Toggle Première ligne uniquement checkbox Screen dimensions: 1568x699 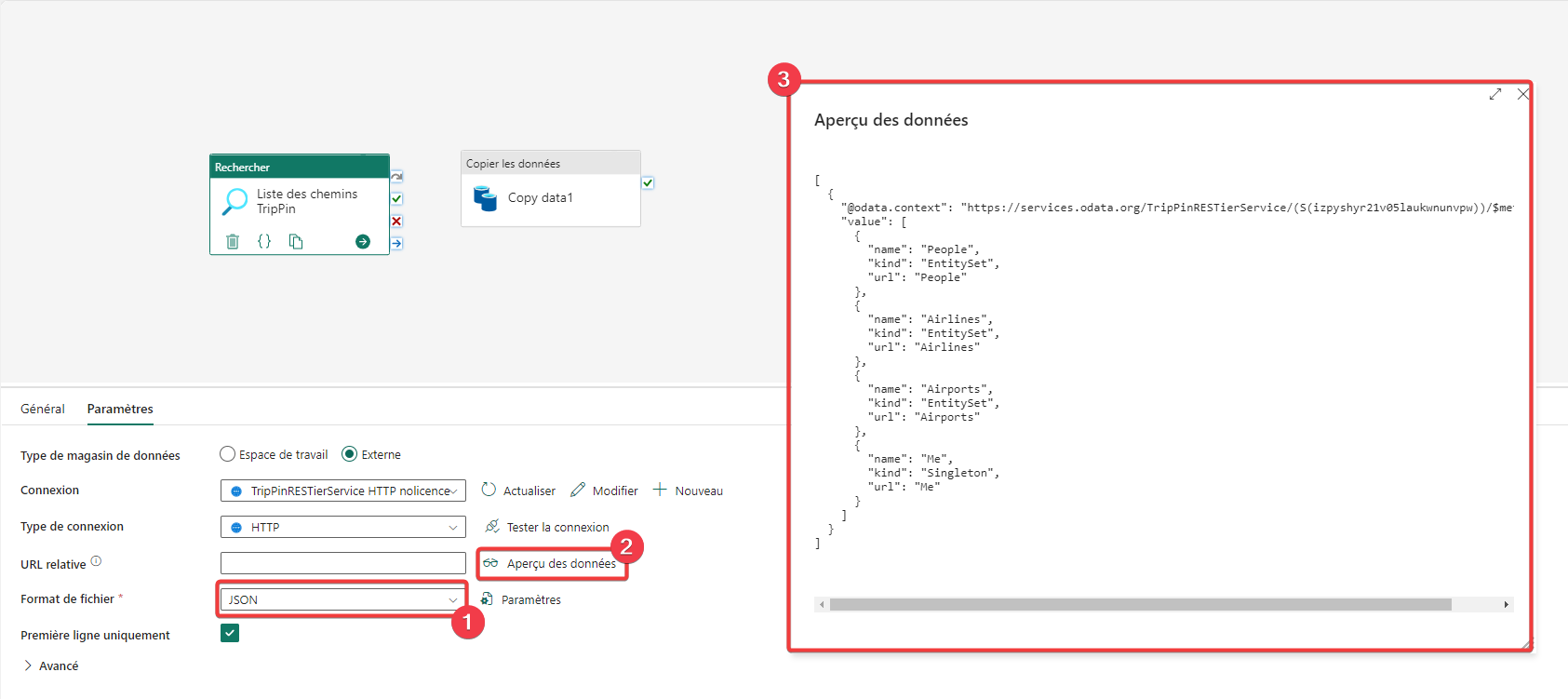(230, 633)
